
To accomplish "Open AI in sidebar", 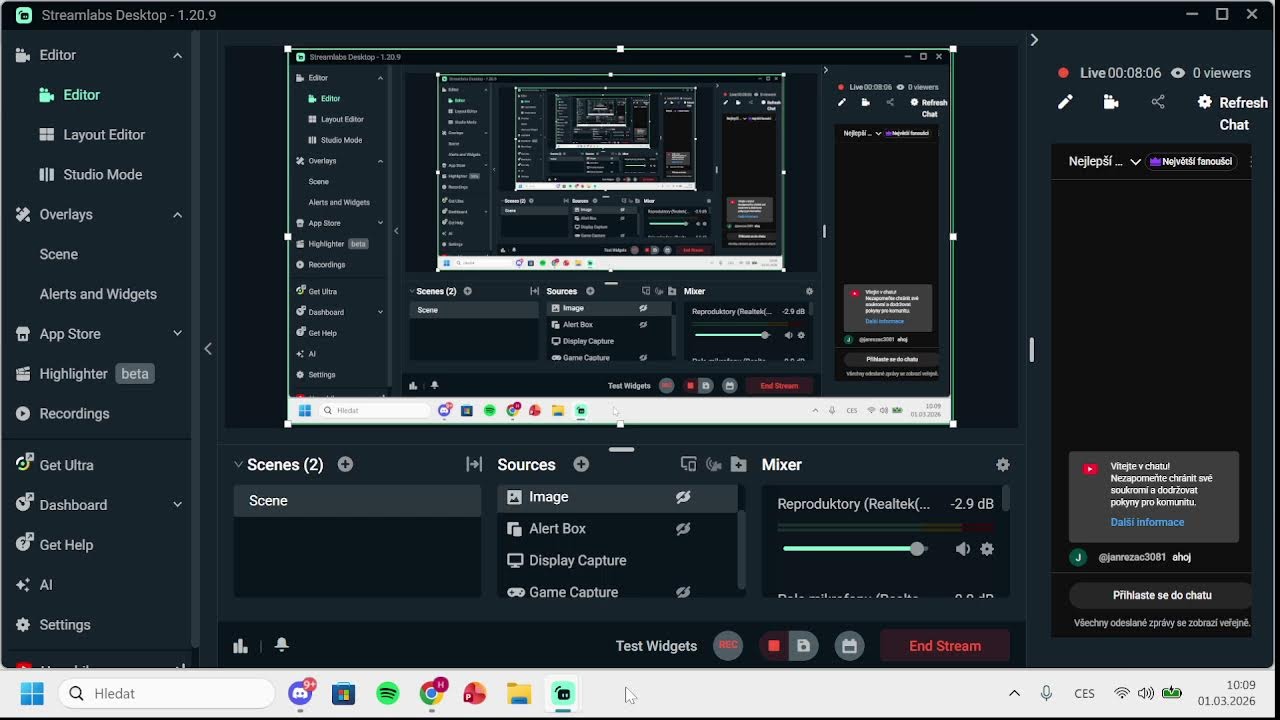I will [x=33, y=585].
